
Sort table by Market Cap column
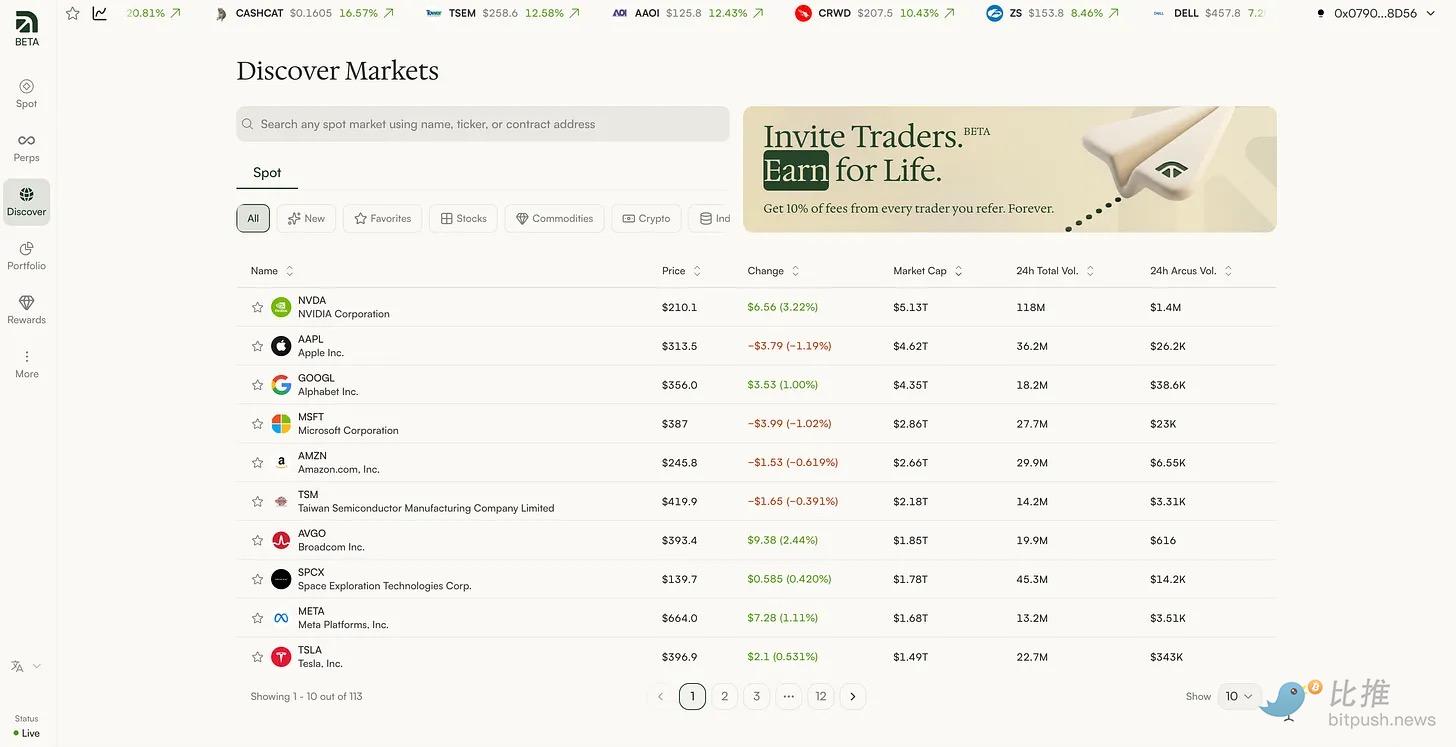[x=928, y=271]
